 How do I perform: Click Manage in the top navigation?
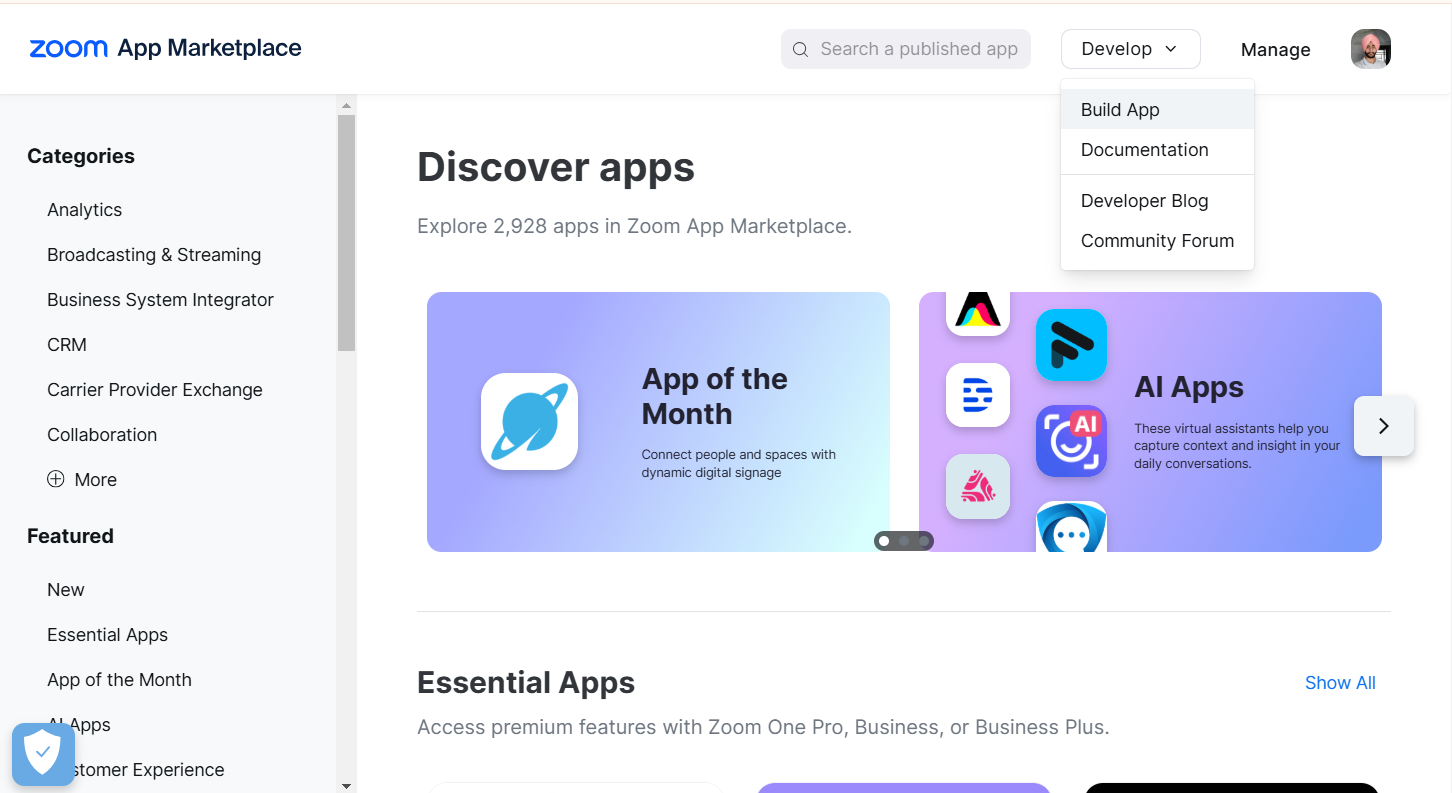(x=1275, y=50)
